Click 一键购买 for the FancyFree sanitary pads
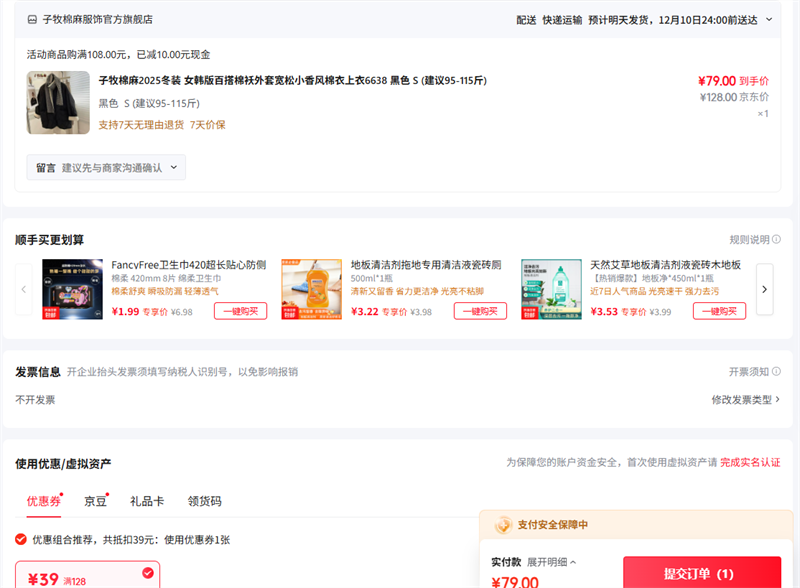 tap(240, 311)
